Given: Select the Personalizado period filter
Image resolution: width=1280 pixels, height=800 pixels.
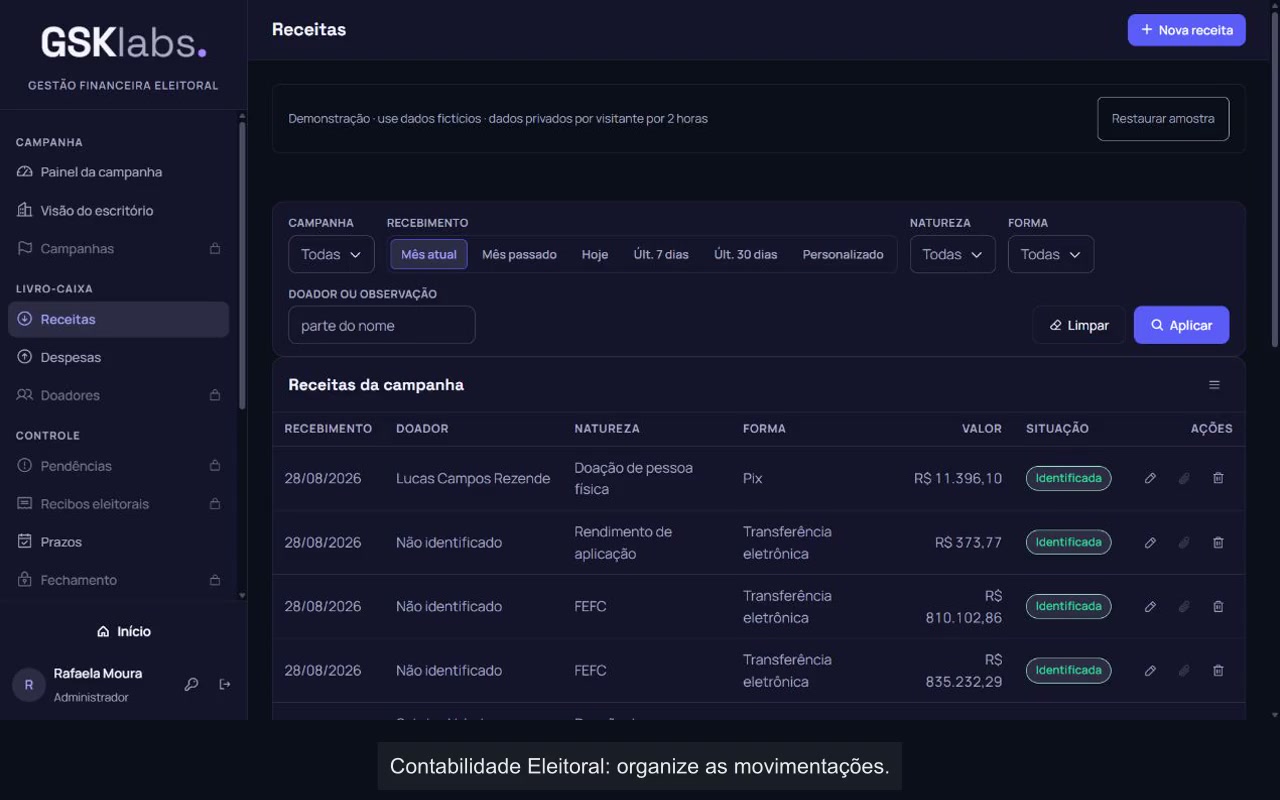Looking at the screenshot, I should [x=843, y=254].
